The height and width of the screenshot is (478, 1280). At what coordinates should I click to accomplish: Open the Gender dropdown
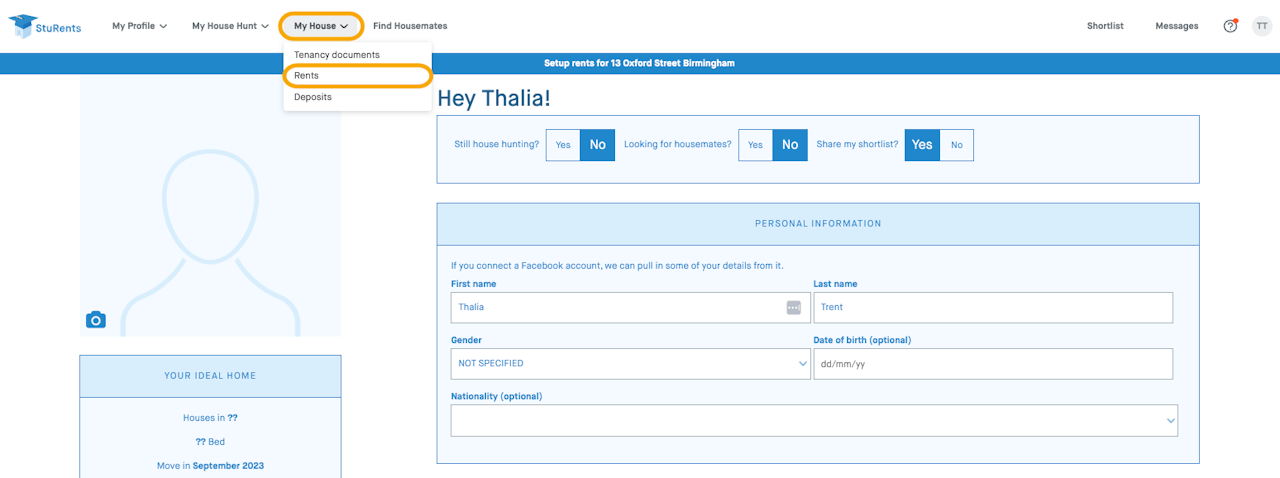[x=631, y=364]
